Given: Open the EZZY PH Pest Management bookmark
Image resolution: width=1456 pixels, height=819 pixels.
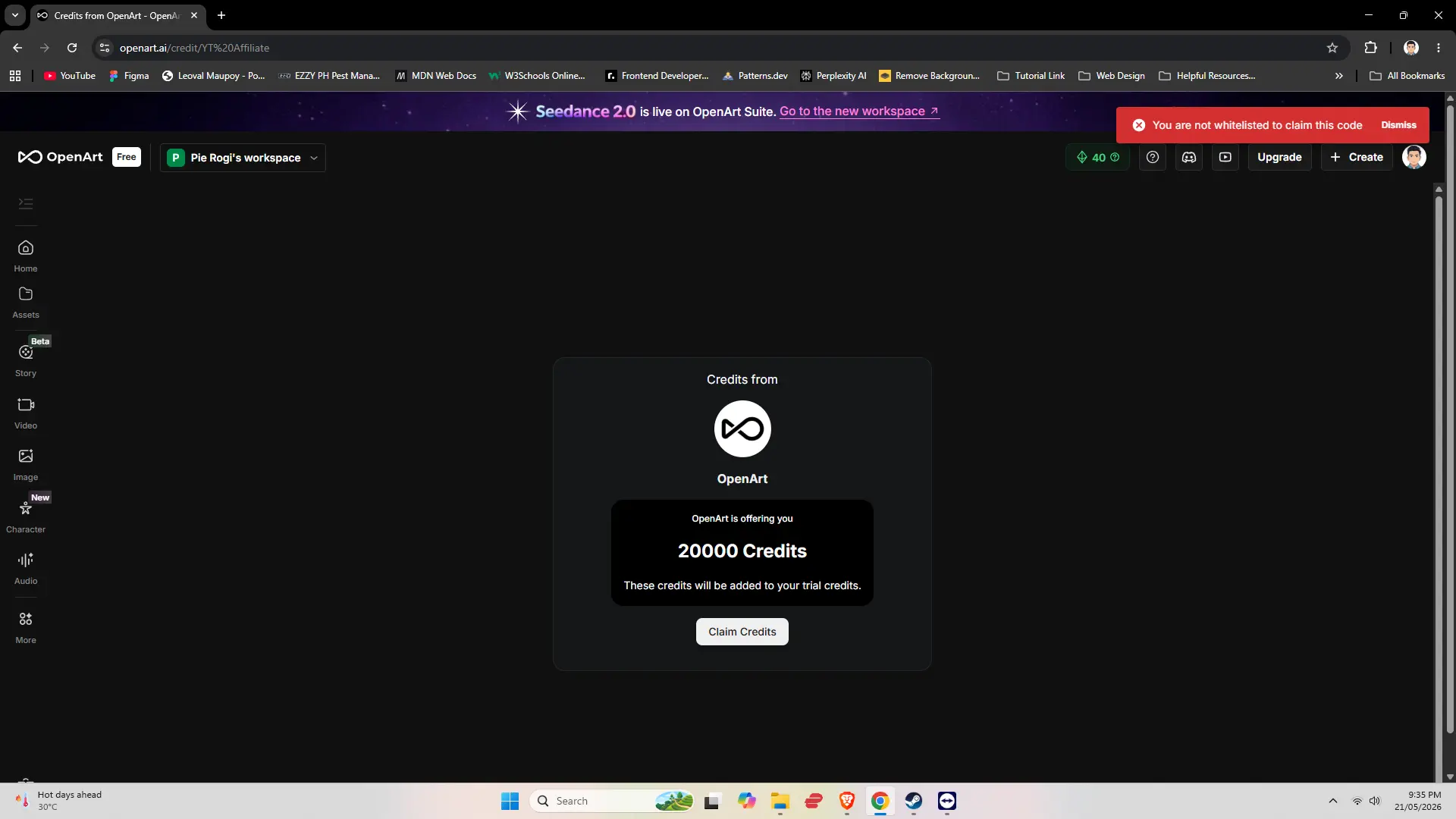Looking at the screenshot, I should click(x=329, y=76).
